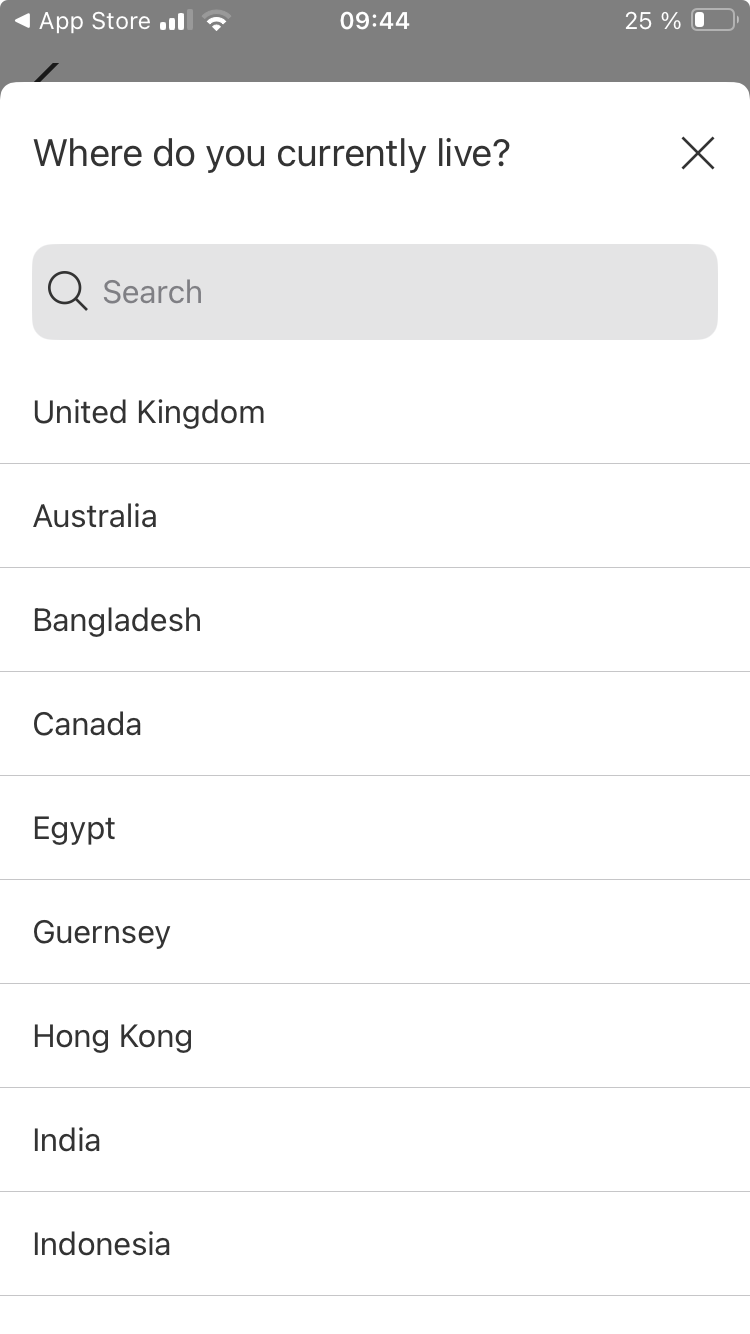Tap the 09:44 clock in status bar
This screenshot has height=1334, width=750.
pos(375,21)
